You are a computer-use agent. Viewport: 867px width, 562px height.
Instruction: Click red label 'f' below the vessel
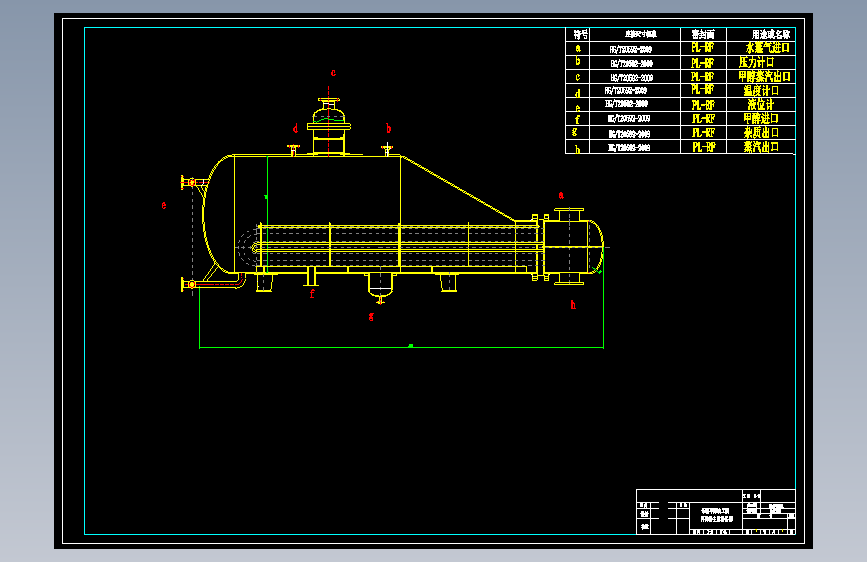[x=312, y=294]
